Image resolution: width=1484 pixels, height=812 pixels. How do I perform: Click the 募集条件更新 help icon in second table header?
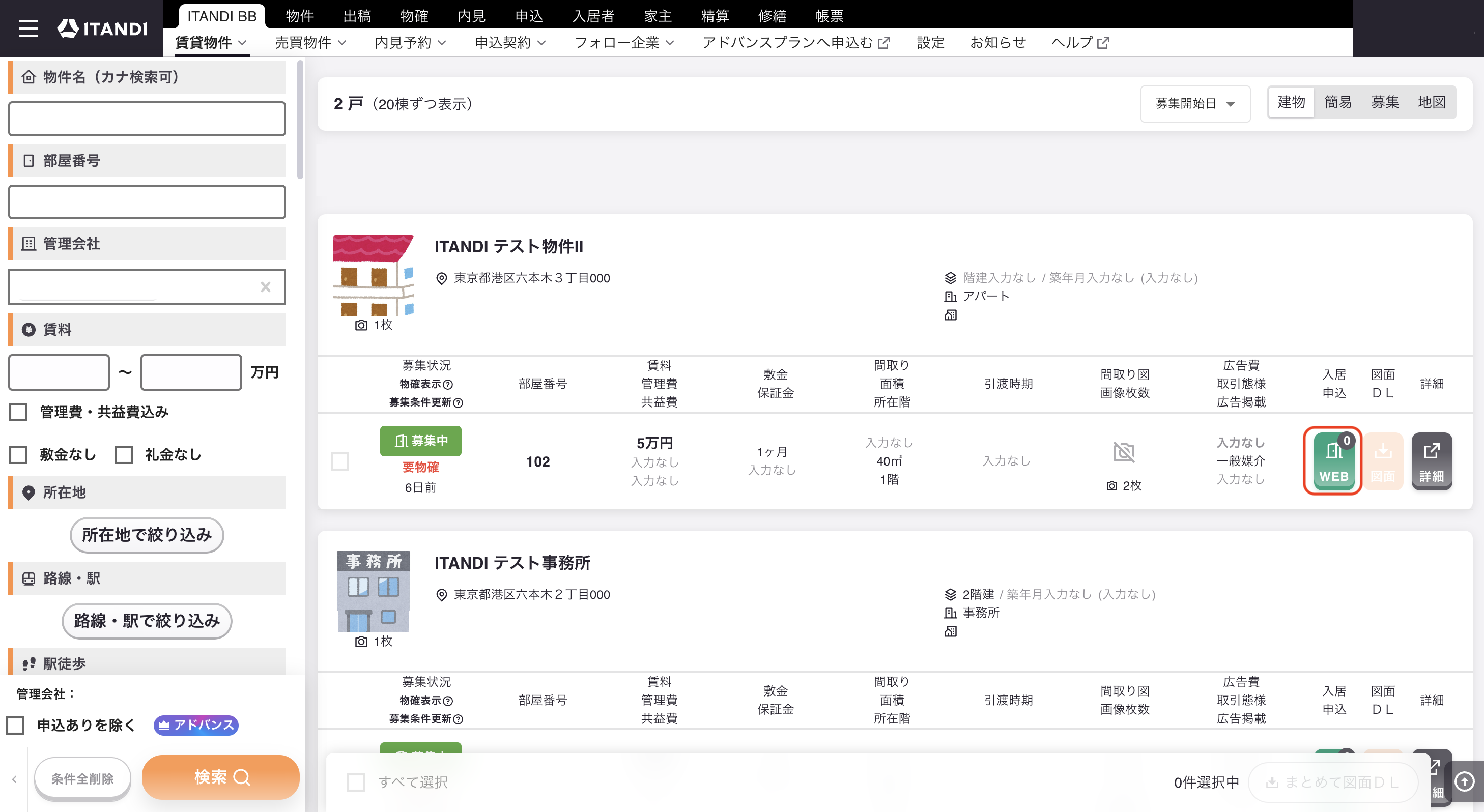(x=459, y=719)
